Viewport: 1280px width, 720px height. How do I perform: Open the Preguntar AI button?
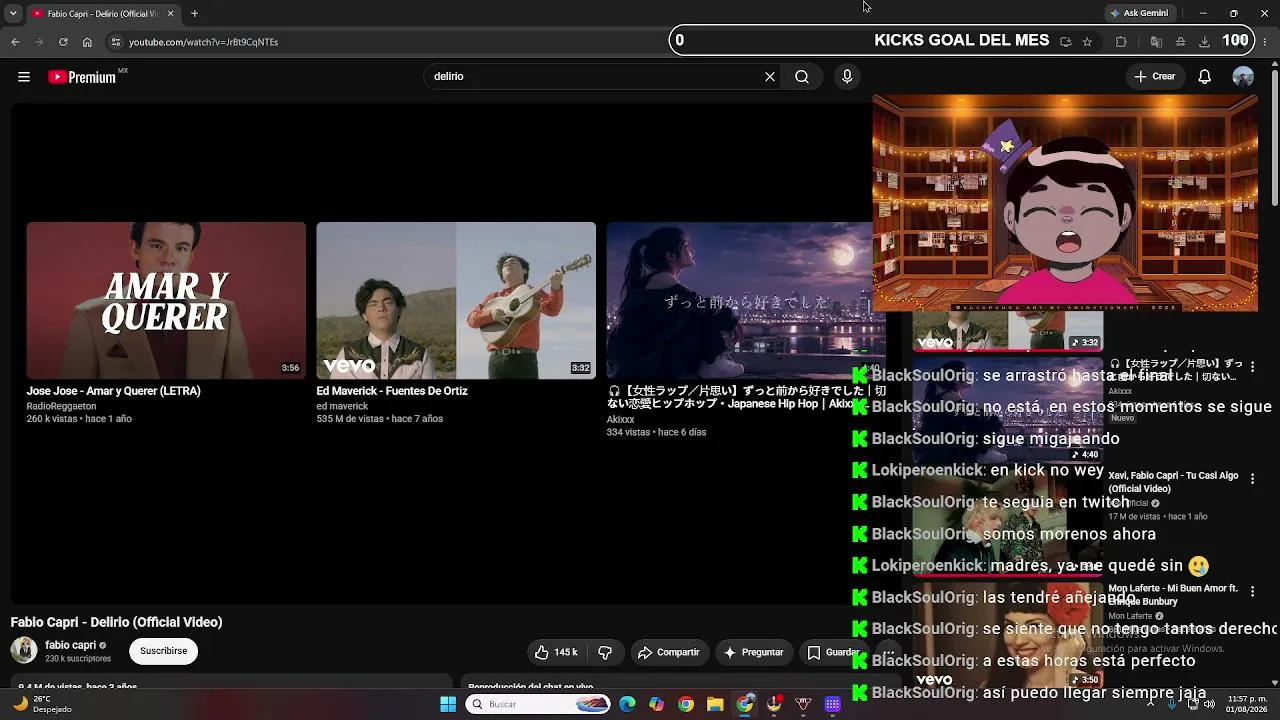(753, 652)
